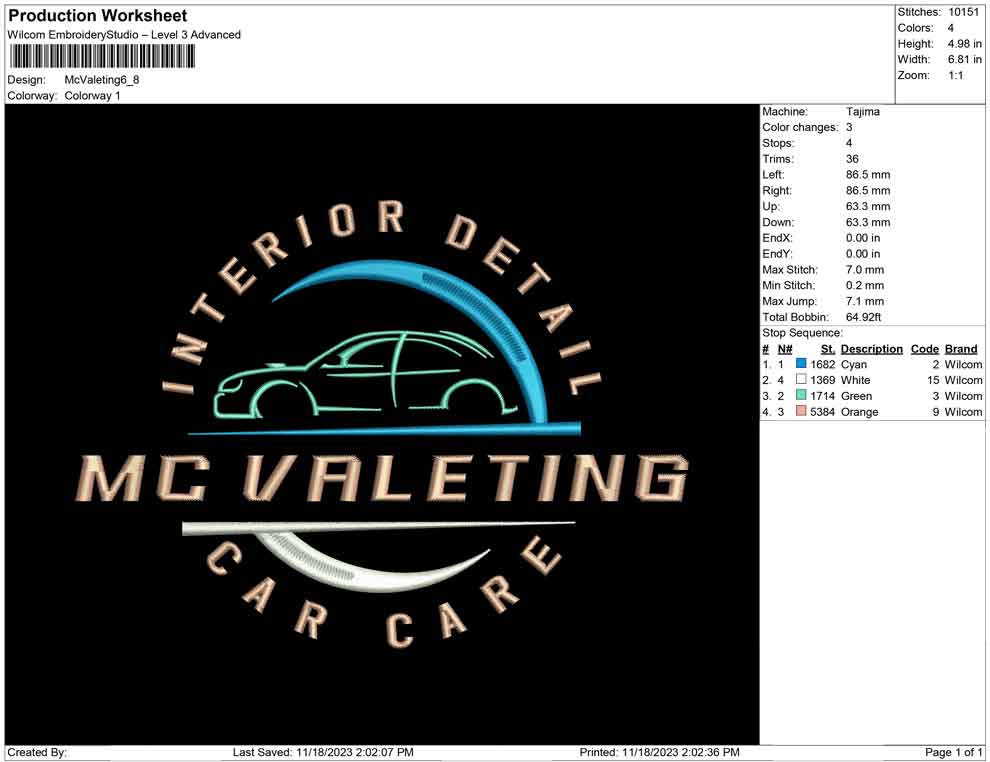Viewport: 990px width, 762px height.
Task: Click the 'Colorway 1' value
Action: (x=92, y=96)
